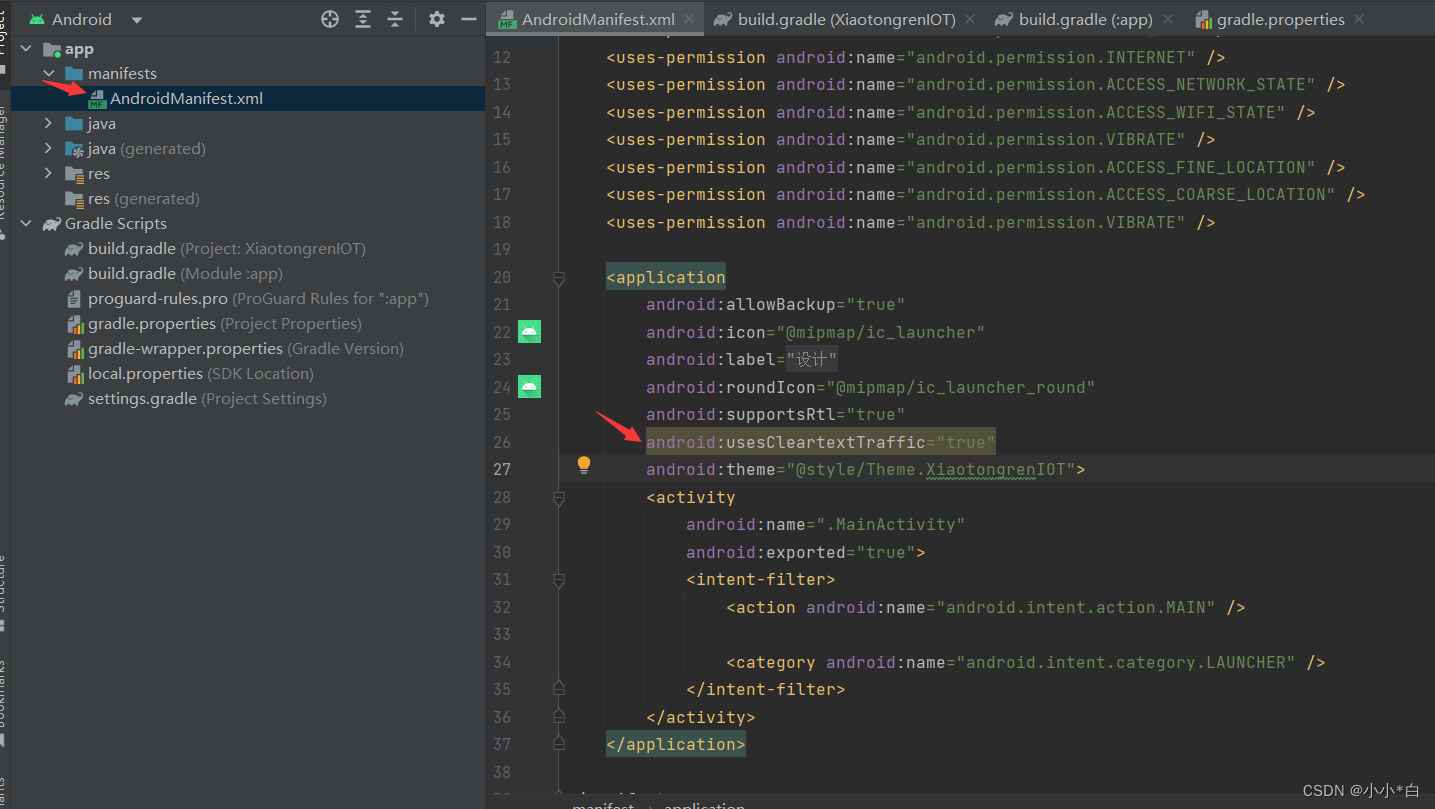Expand the java (generated) folder
Screen dimensions: 1435x809
(x=48, y=149)
